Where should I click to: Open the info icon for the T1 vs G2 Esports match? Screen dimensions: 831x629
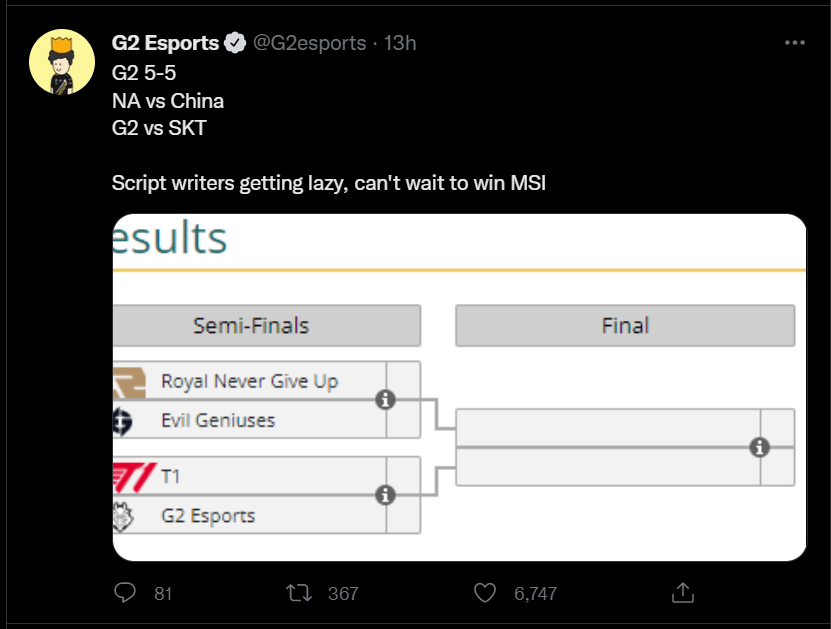[385, 495]
